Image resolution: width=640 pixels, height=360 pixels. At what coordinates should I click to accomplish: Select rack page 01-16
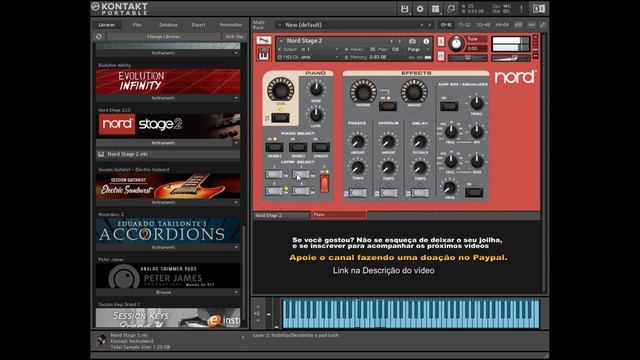(446, 25)
